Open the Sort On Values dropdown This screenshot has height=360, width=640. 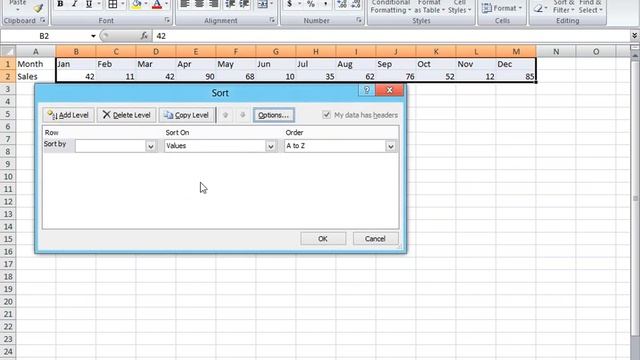(x=270, y=146)
